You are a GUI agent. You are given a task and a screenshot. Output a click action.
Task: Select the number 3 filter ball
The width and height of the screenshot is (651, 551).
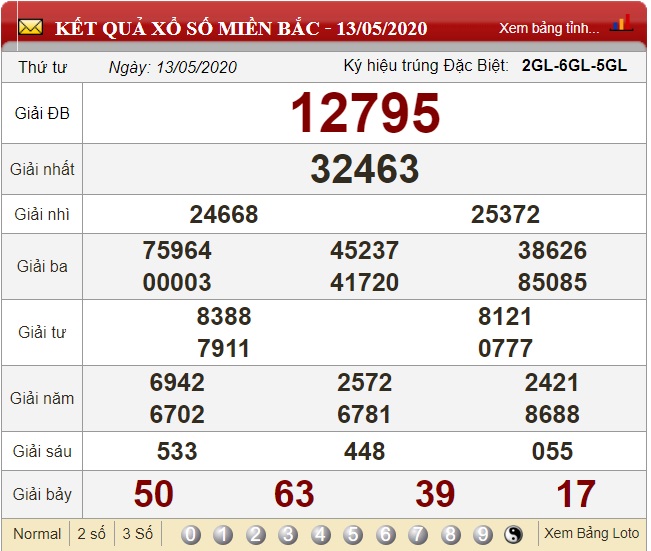coord(288,535)
